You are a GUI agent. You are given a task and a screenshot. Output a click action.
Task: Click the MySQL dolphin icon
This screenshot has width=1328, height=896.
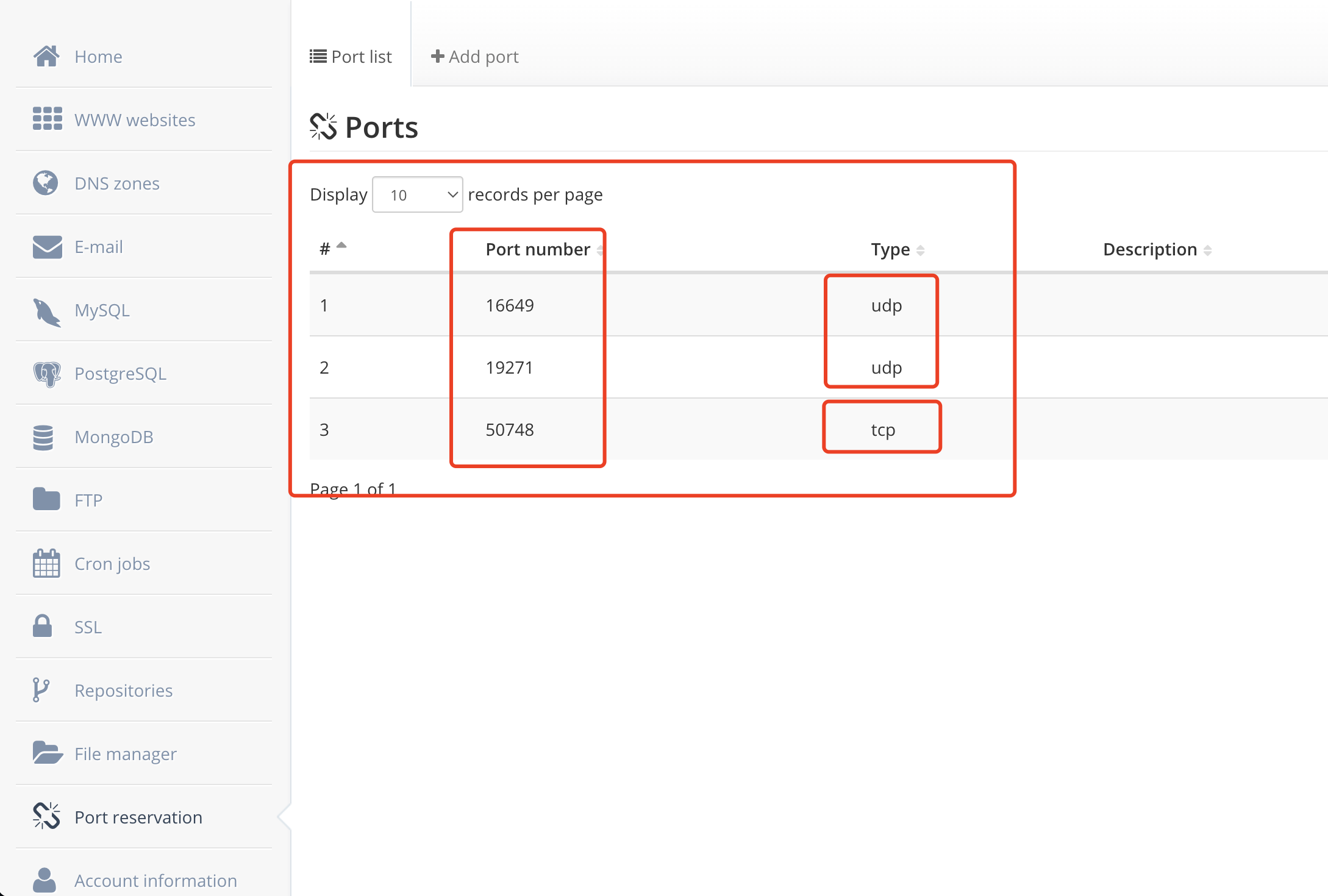[x=46, y=311]
